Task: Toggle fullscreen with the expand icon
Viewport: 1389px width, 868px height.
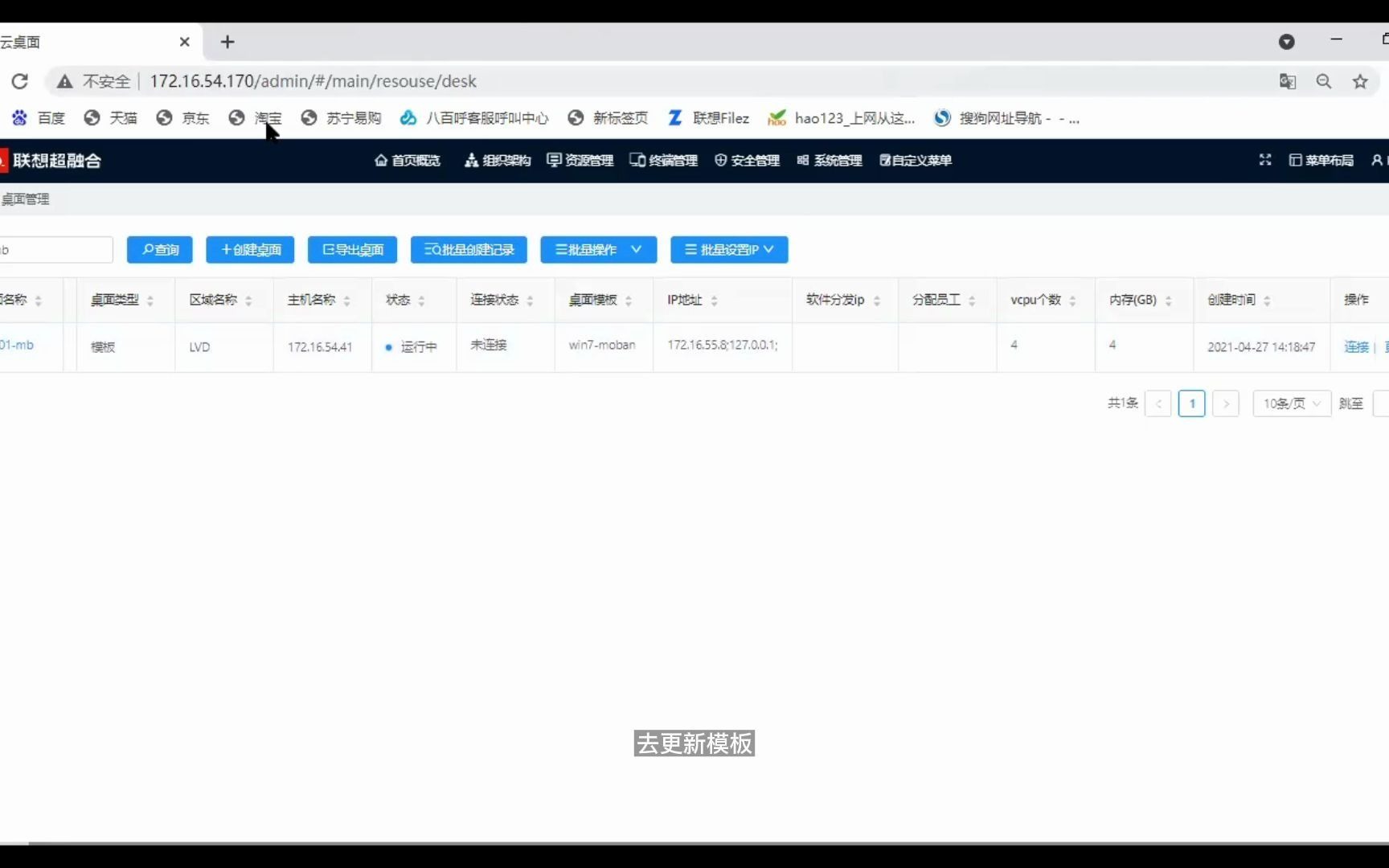Action: [x=1265, y=160]
